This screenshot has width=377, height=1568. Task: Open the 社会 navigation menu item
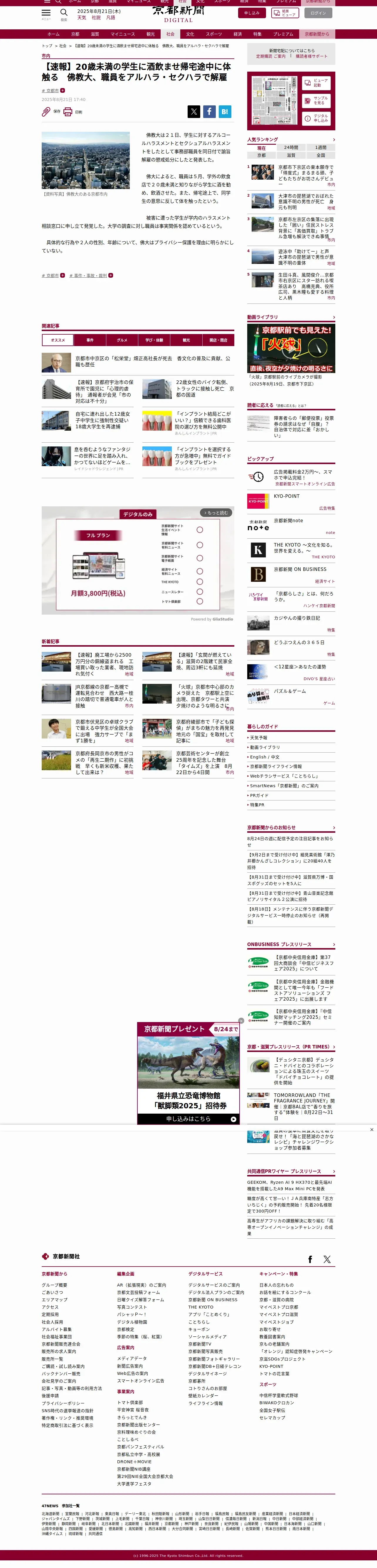[x=170, y=34]
